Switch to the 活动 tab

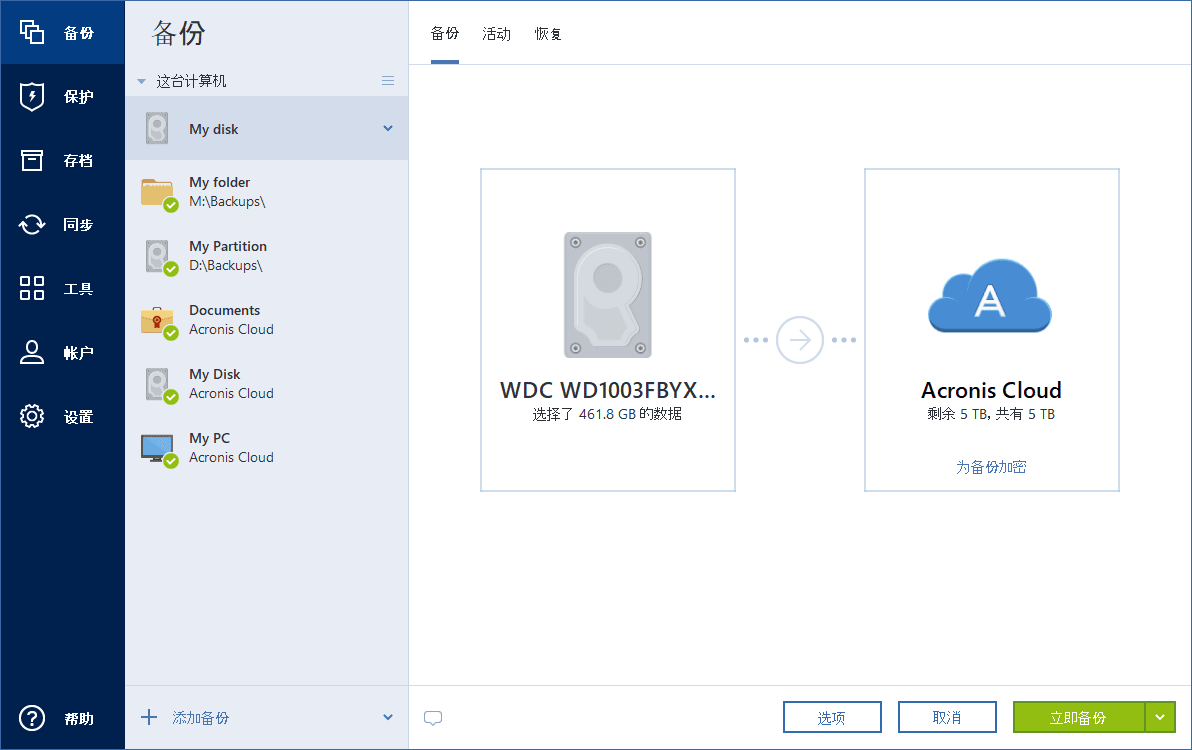coord(496,34)
